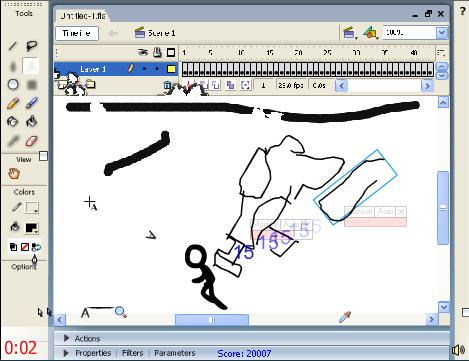Viewport: 469px width, 361px height.
Task: Switch to the Parameters tab
Action: (175, 353)
